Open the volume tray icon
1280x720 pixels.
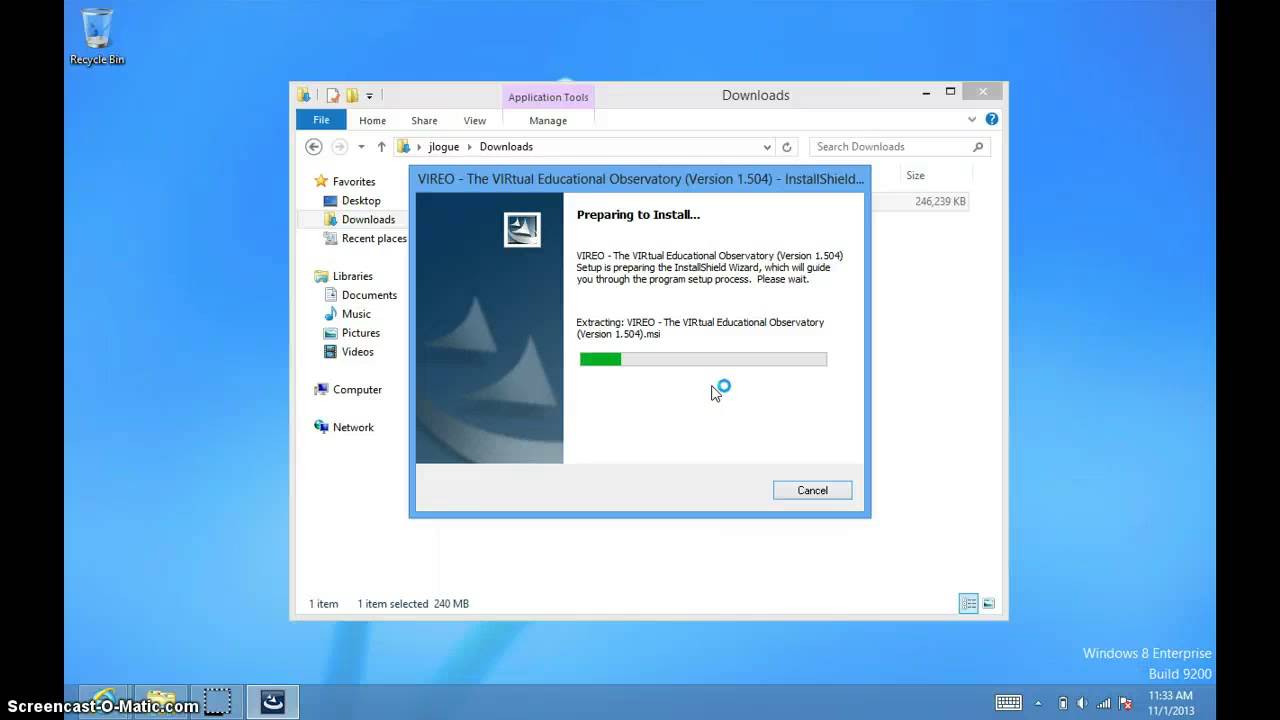point(1081,703)
